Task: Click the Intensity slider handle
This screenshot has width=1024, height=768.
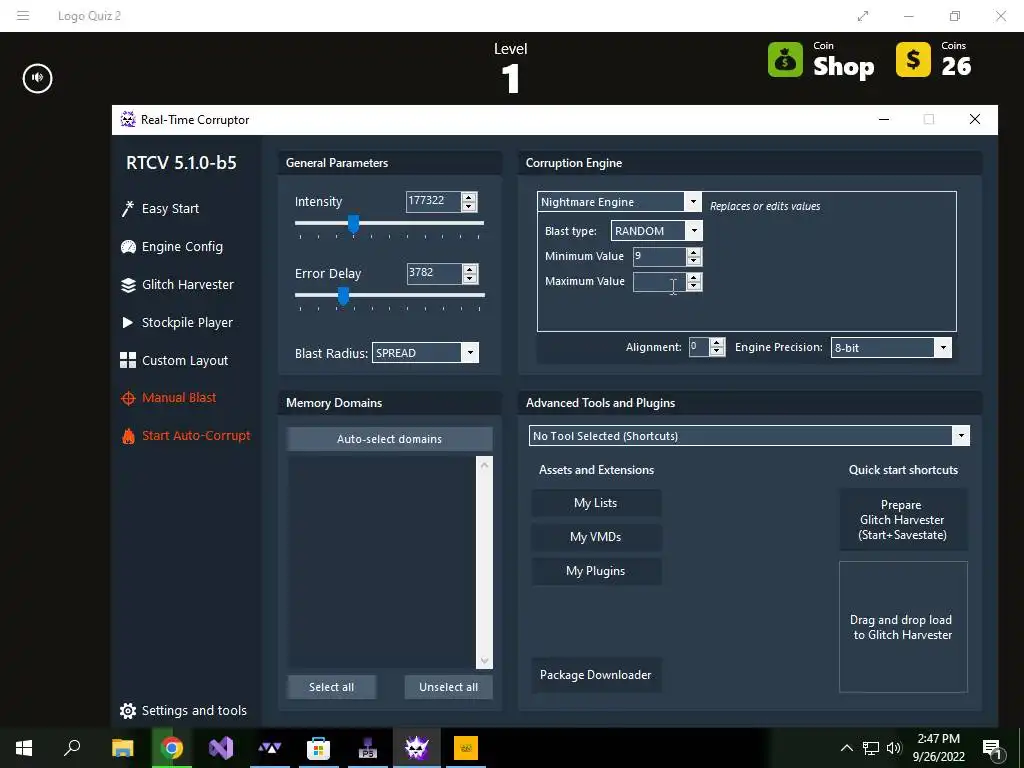Action: tap(353, 224)
